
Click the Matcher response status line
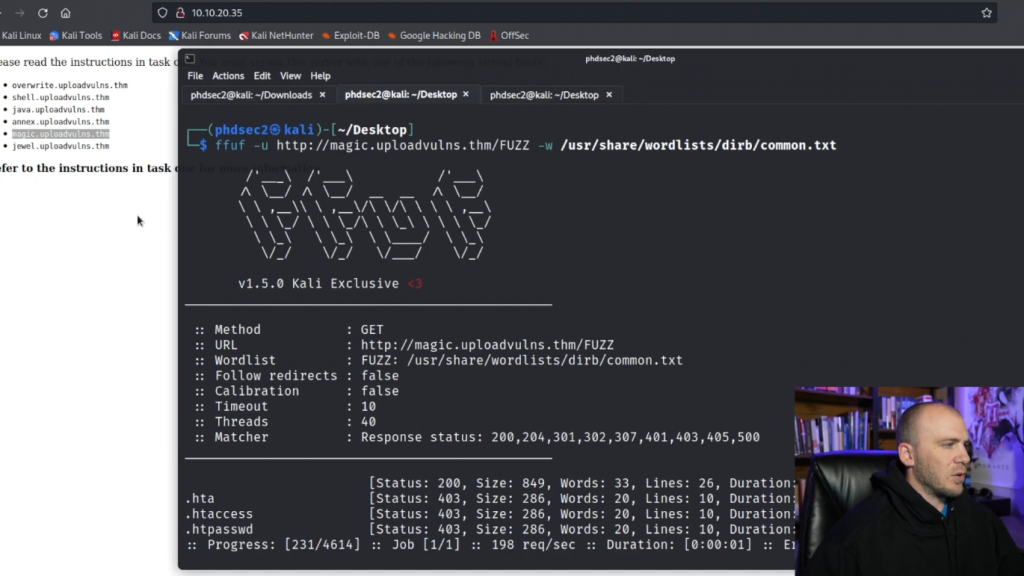tap(477, 438)
